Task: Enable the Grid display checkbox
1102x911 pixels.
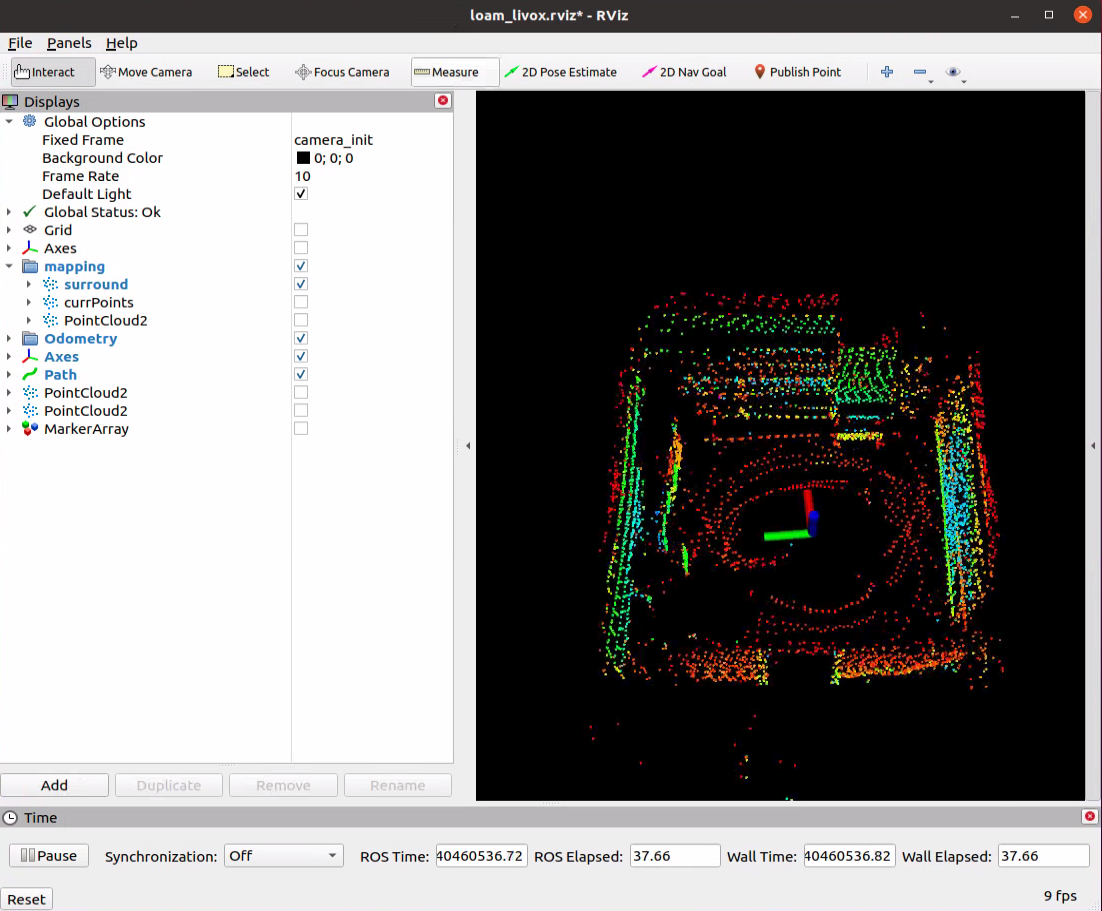Action: point(301,230)
